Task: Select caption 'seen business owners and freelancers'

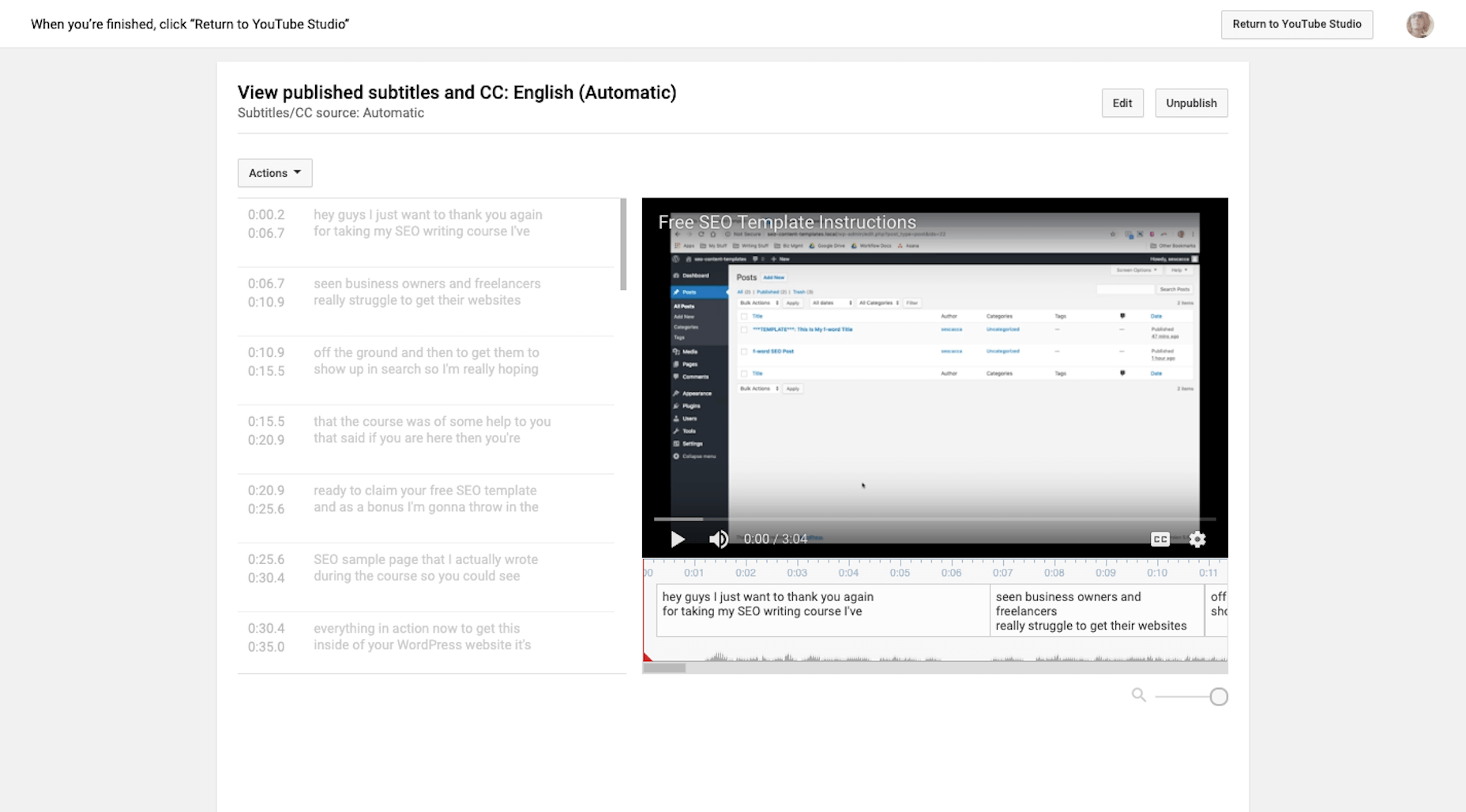Action: click(427, 302)
